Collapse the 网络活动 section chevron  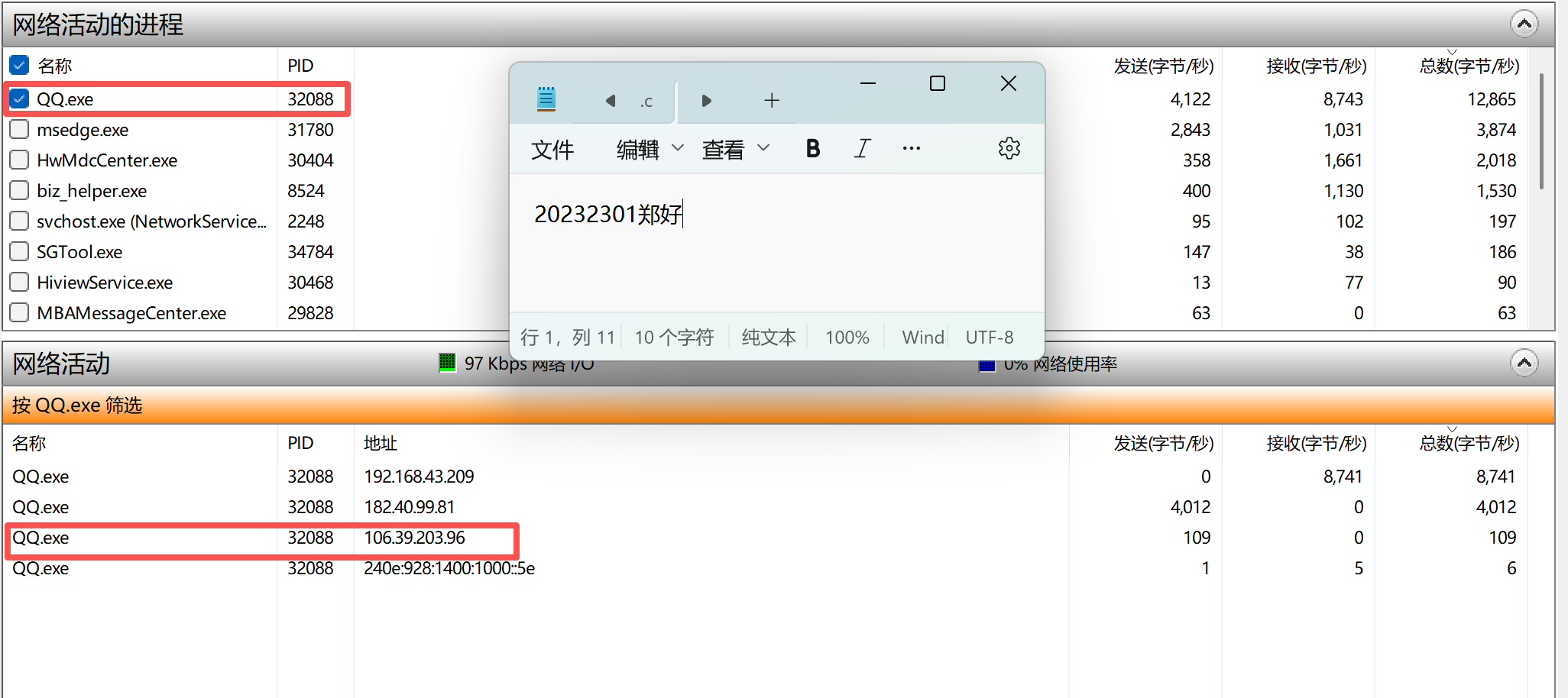[1524, 363]
